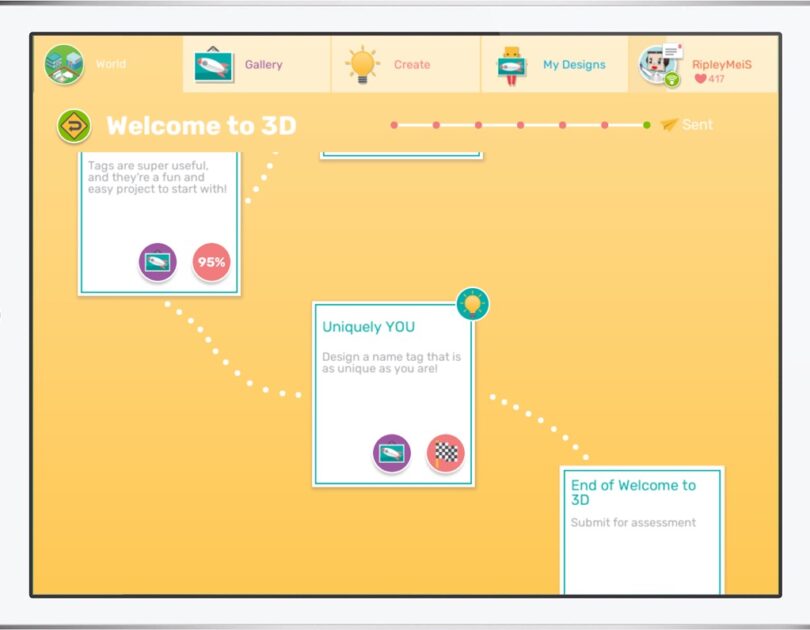The height and width of the screenshot is (630, 810).
Task: Click the green back arrow icon
Action: click(74, 126)
